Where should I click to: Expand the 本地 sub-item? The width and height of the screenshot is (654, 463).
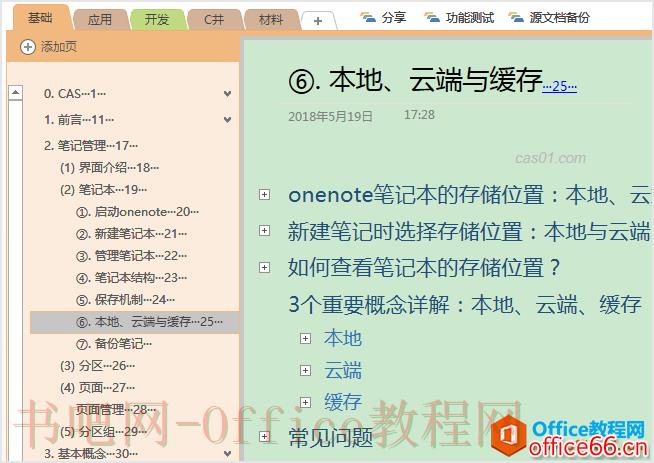[x=305, y=338]
